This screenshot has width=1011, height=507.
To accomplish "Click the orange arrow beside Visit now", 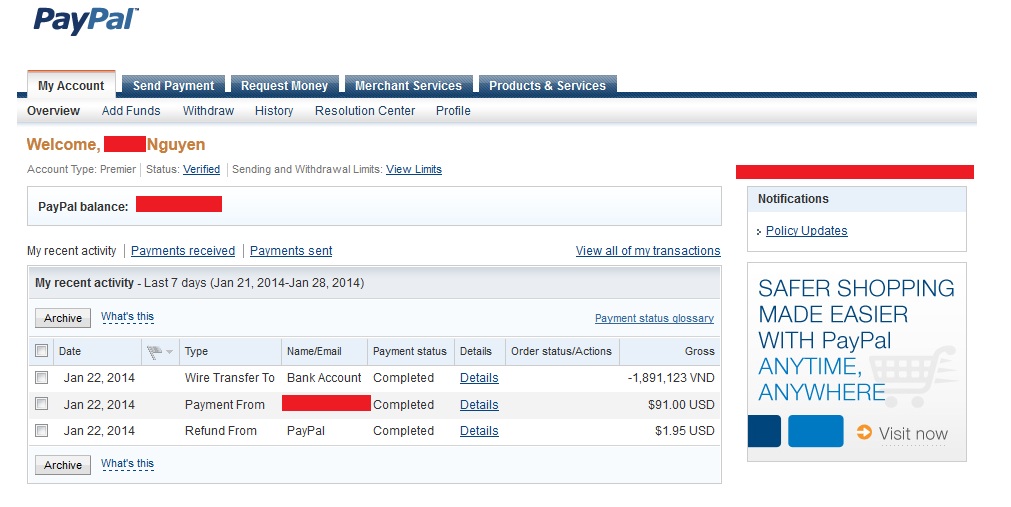I will coord(864,432).
